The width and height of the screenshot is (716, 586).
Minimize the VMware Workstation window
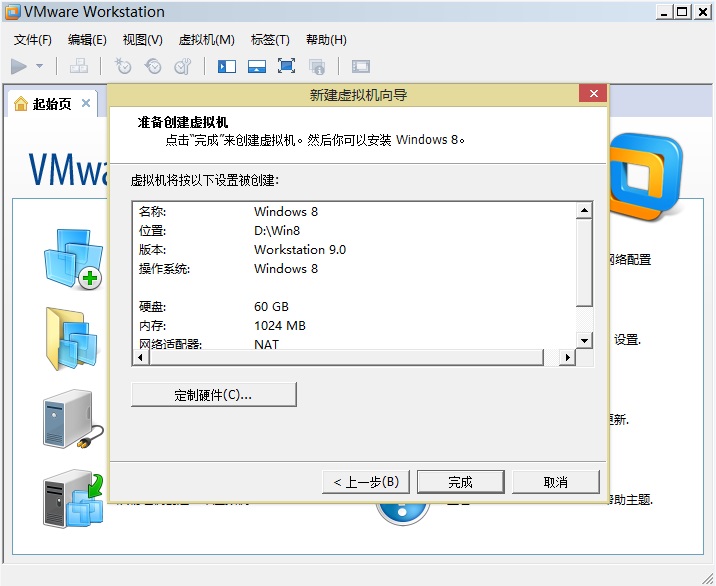tap(664, 12)
